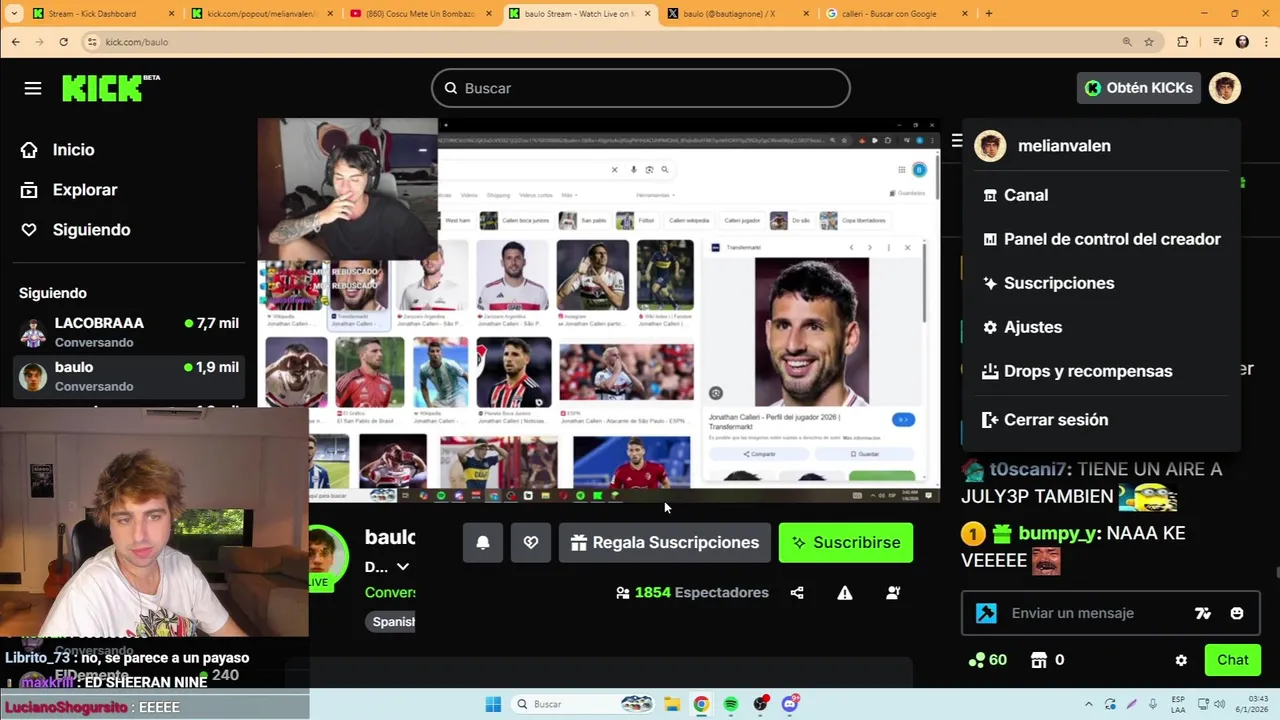Expand the stream title chevron

click(x=403, y=567)
